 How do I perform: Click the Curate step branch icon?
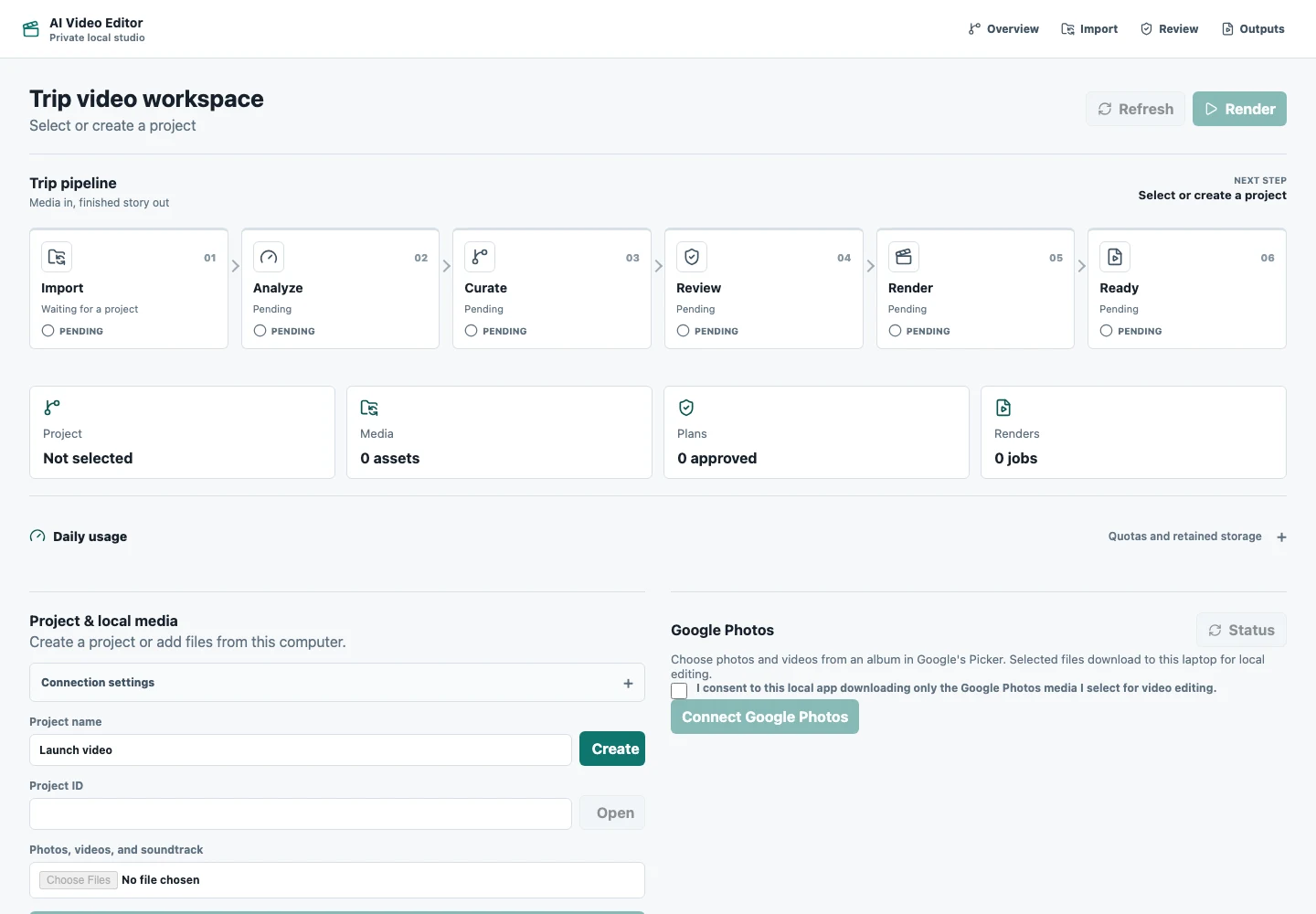pyautogui.click(x=480, y=257)
